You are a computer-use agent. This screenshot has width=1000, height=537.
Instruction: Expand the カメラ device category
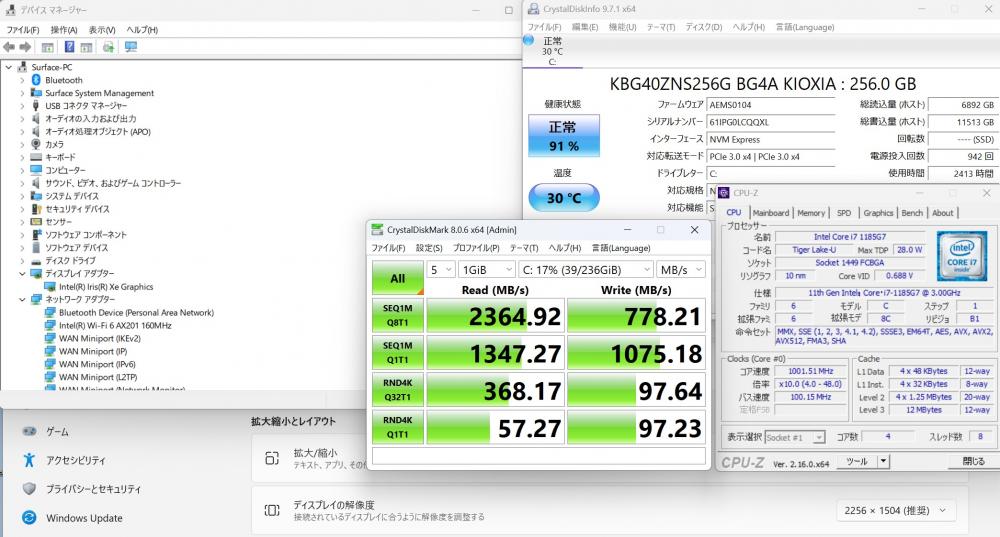(23, 144)
